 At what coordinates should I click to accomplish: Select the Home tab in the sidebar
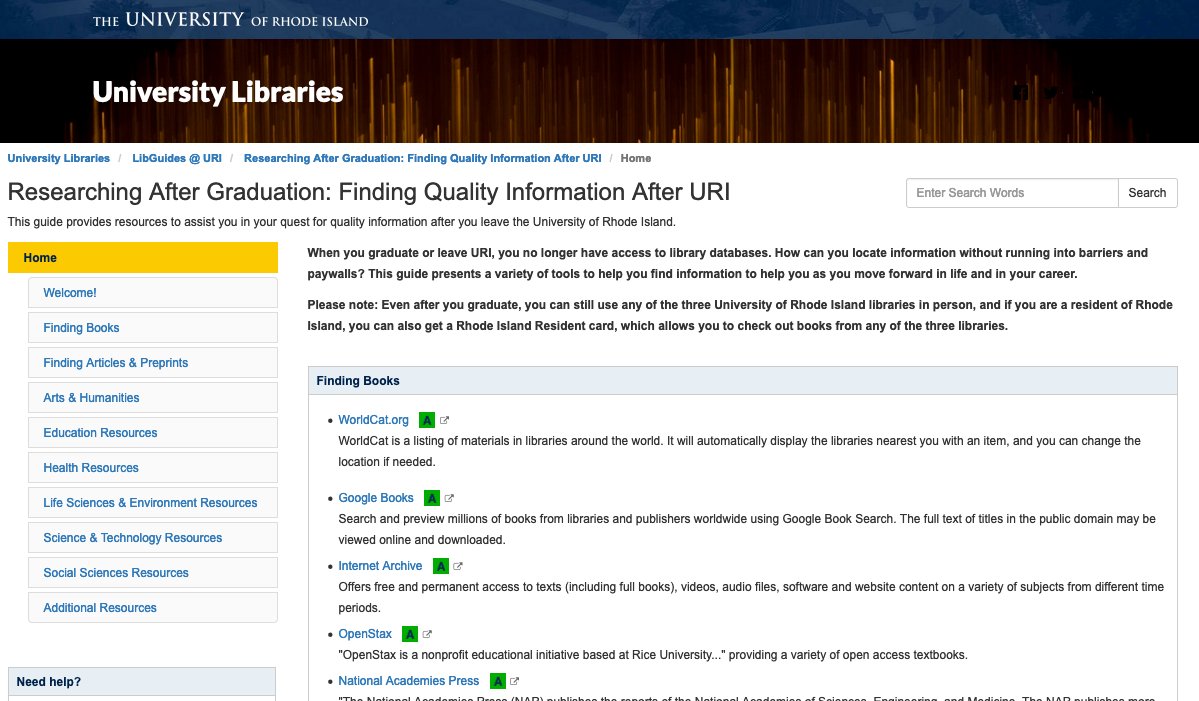click(x=143, y=258)
